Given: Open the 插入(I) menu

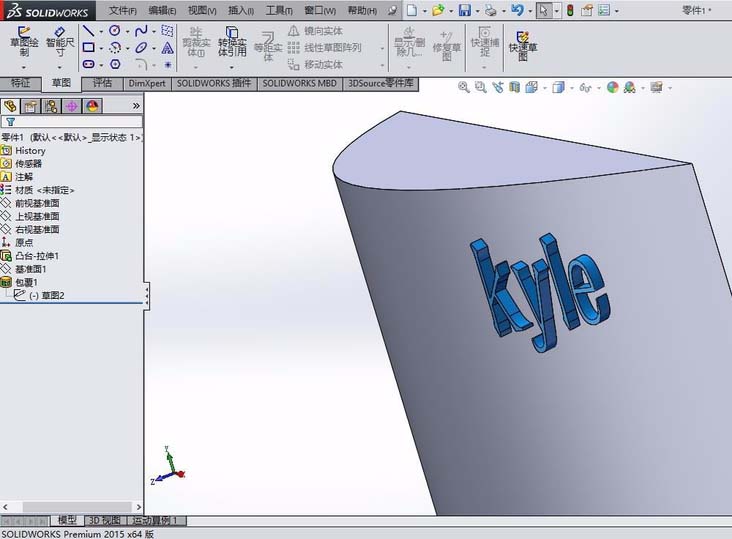Looking at the screenshot, I should (x=241, y=10).
